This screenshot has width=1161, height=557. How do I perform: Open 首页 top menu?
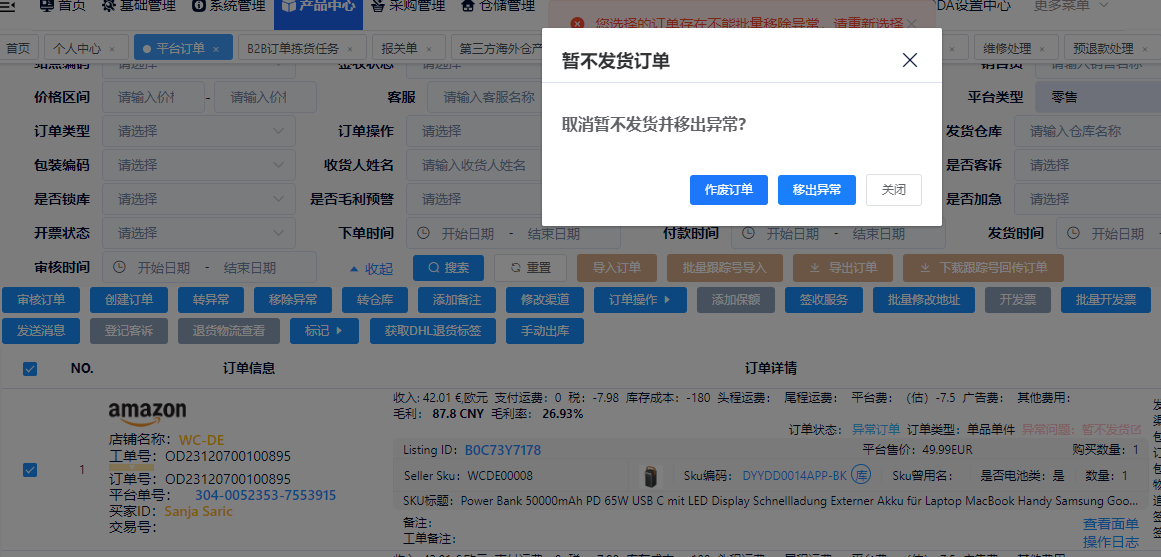(62, 7)
